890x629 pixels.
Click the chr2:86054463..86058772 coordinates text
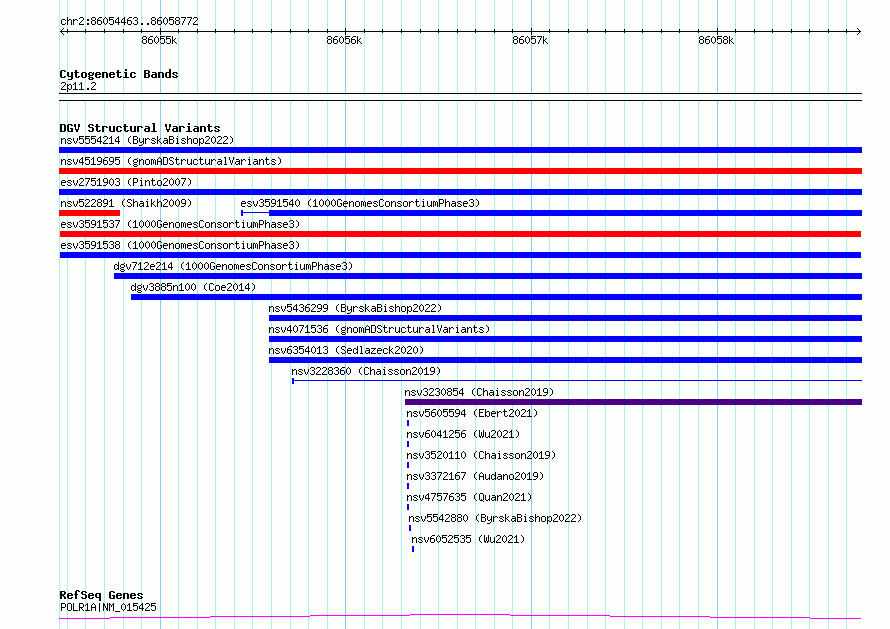(x=129, y=21)
